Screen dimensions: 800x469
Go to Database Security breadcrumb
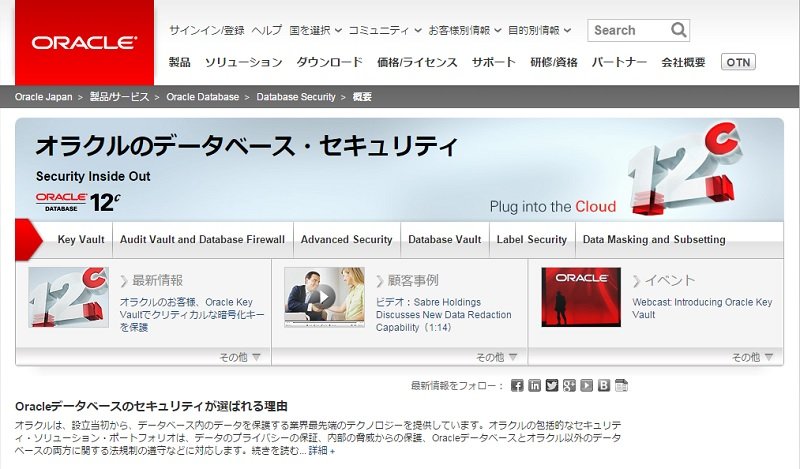(x=296, y=96)
